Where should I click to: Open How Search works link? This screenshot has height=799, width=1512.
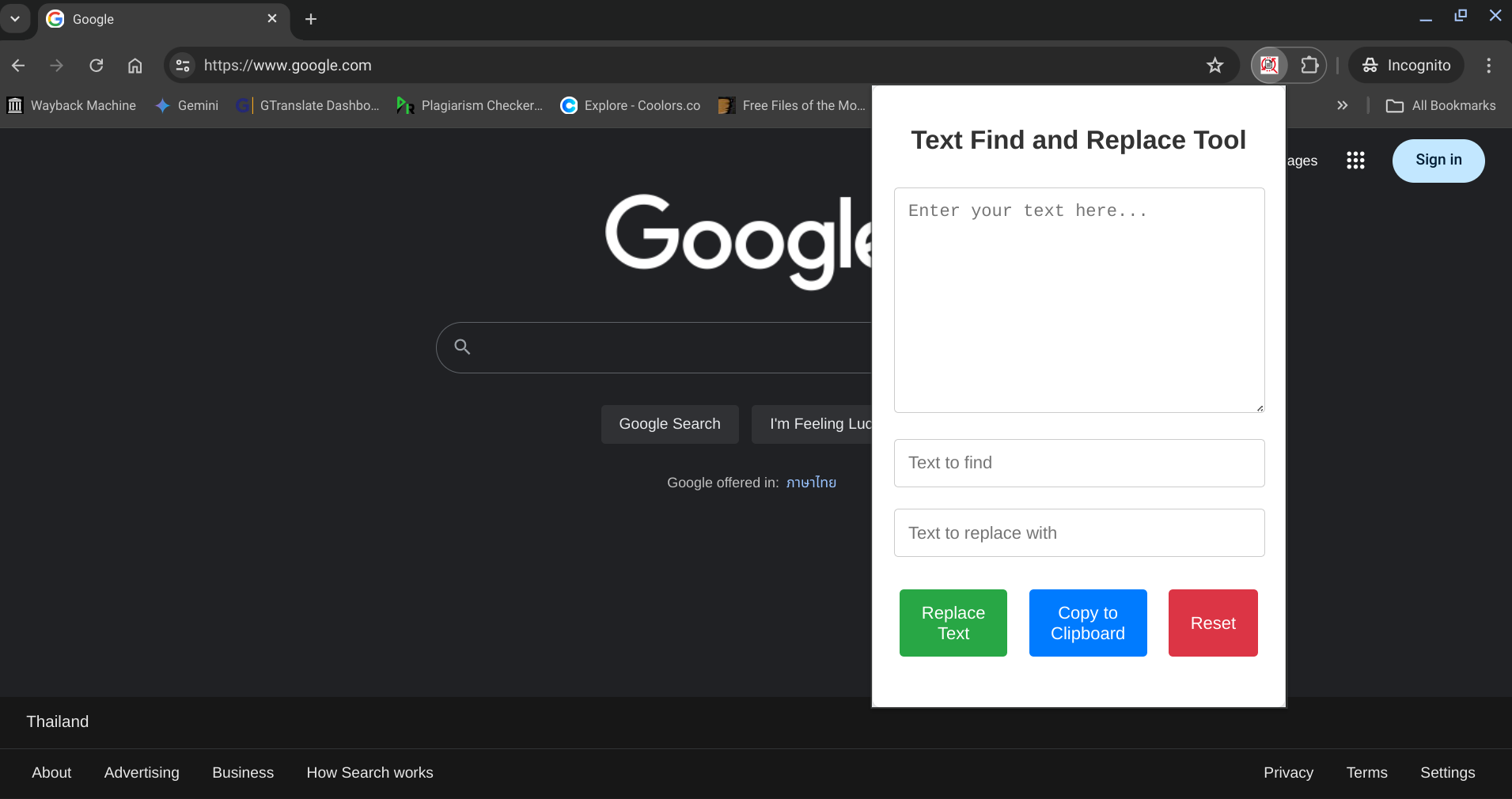pos(369,773)
